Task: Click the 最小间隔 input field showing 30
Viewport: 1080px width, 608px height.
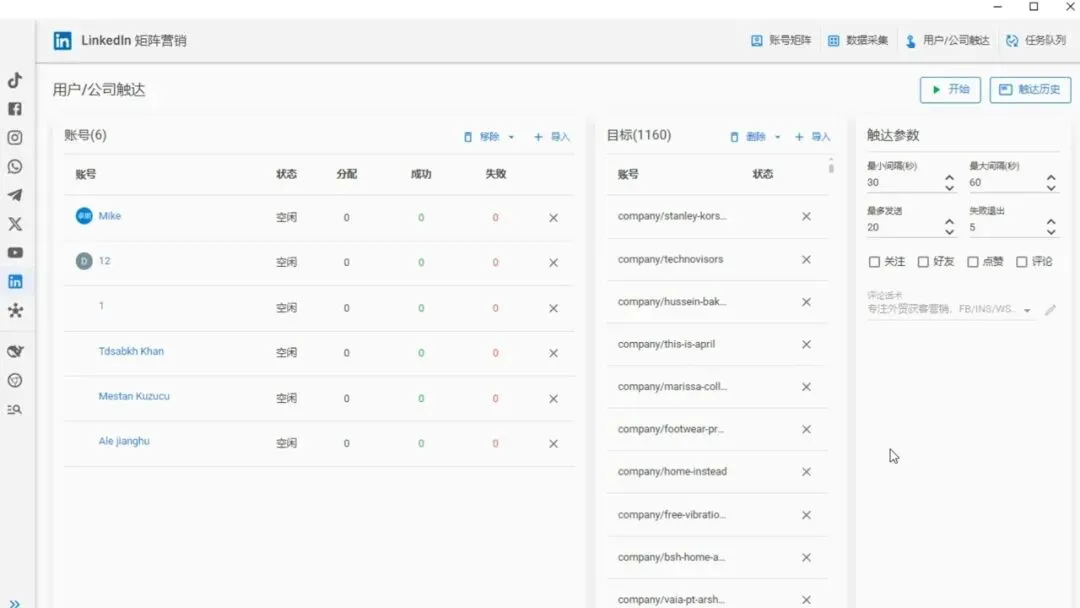Action: click(904, 182)
